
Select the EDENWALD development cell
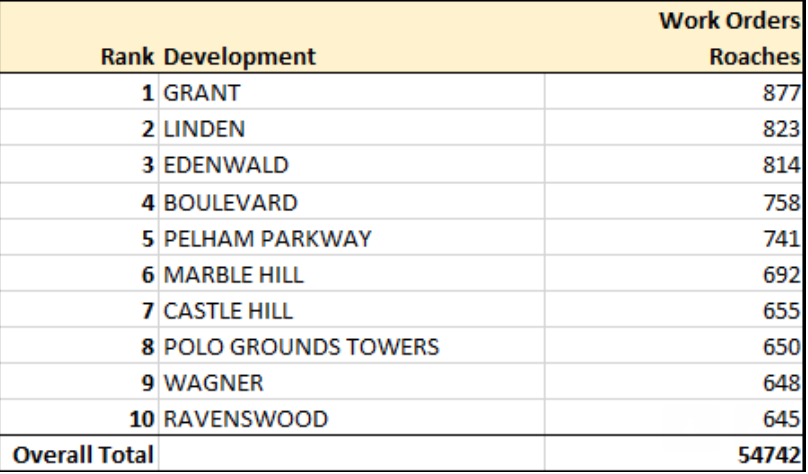(351, 164)
